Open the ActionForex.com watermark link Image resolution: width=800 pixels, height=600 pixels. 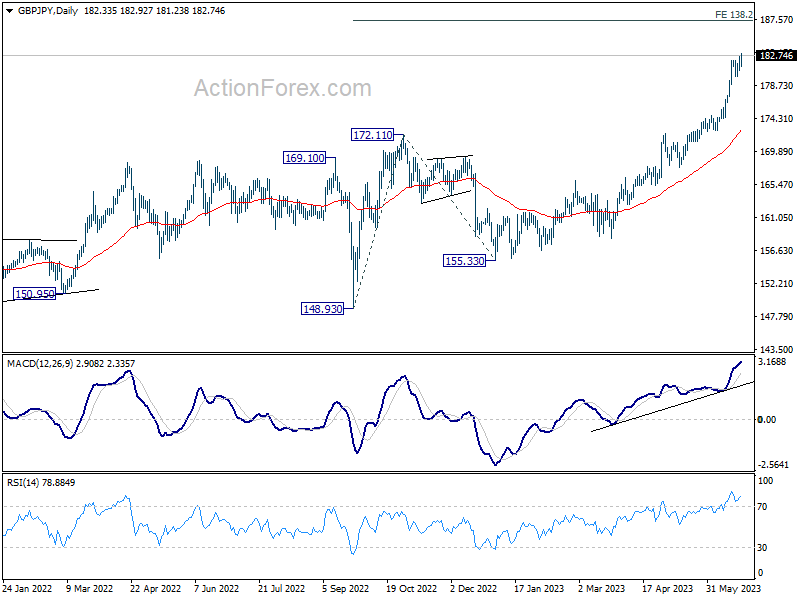pos(282,88)
